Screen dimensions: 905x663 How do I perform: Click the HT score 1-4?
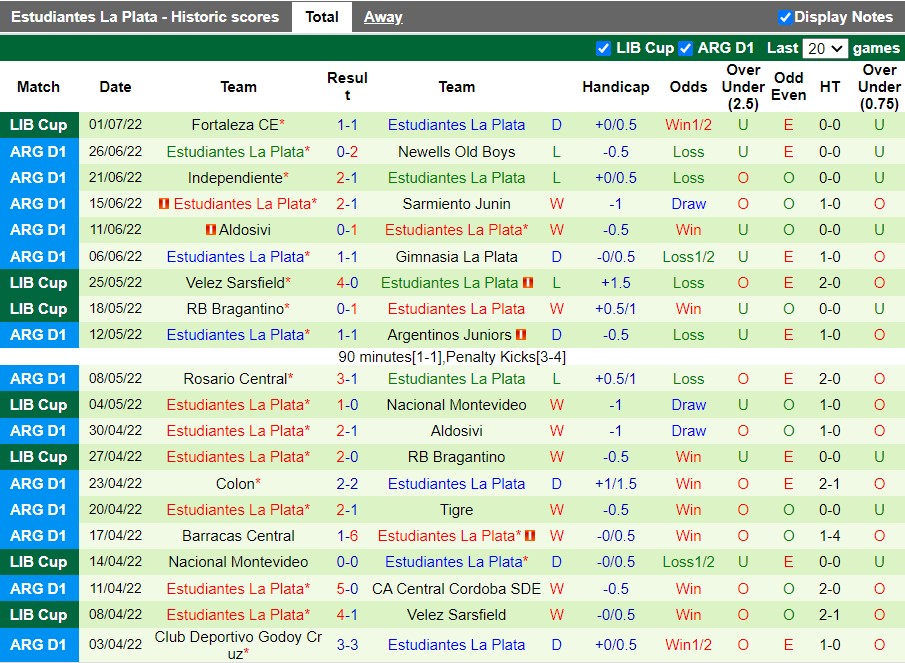point(830,535)
